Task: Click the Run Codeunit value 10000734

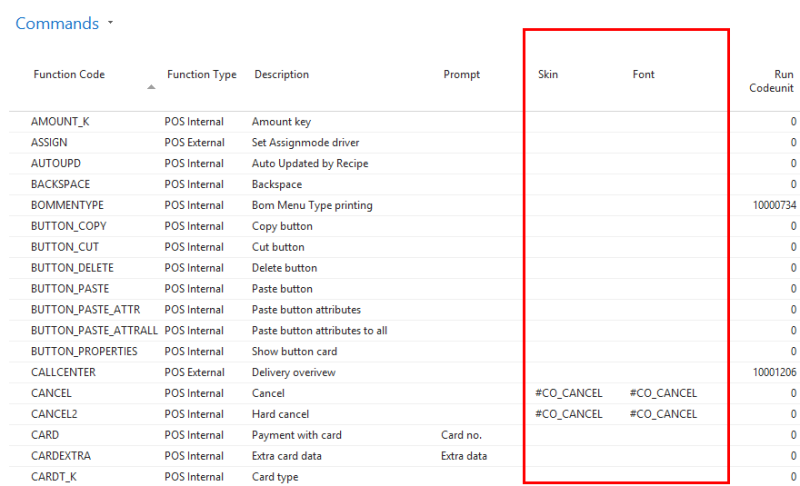Action: 774,206
